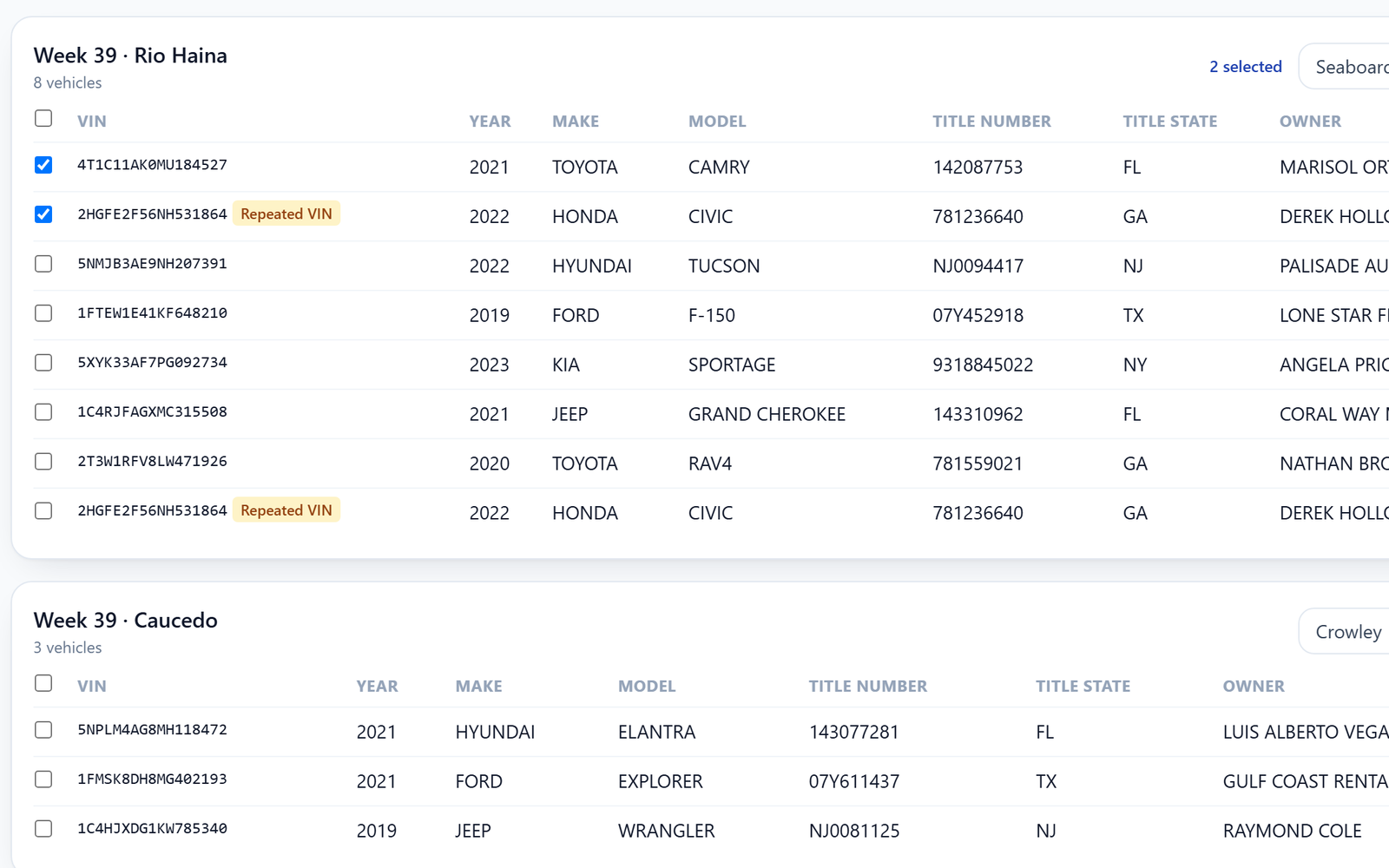Click the GRAND CHEROKEE model cell
Image resolution: width=1389 pixels, height=868 pixels.
coord(767,415)
